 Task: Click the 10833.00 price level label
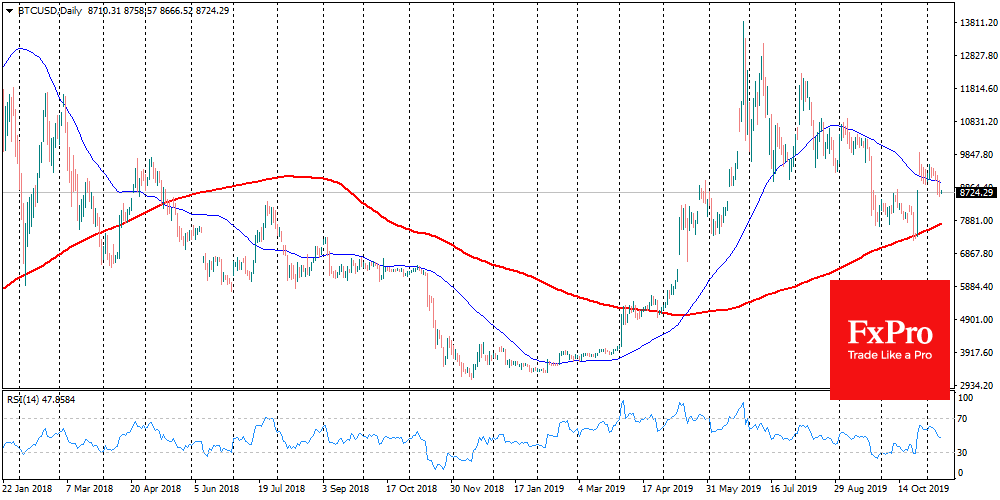(975, 122)
